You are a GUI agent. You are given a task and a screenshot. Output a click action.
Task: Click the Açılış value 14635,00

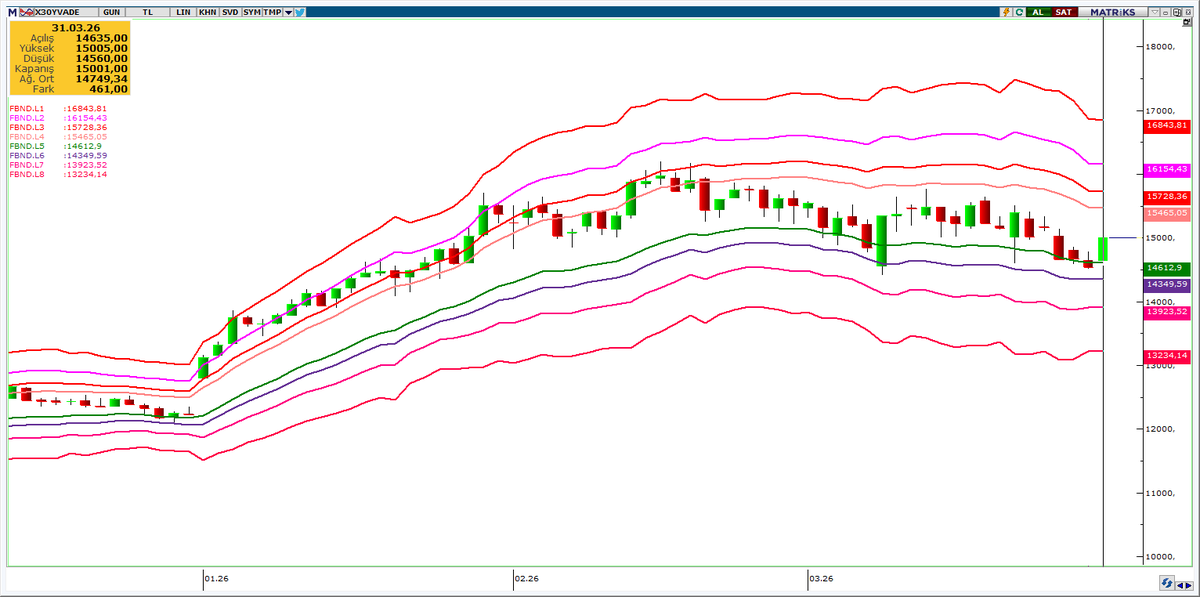point(102,37)
